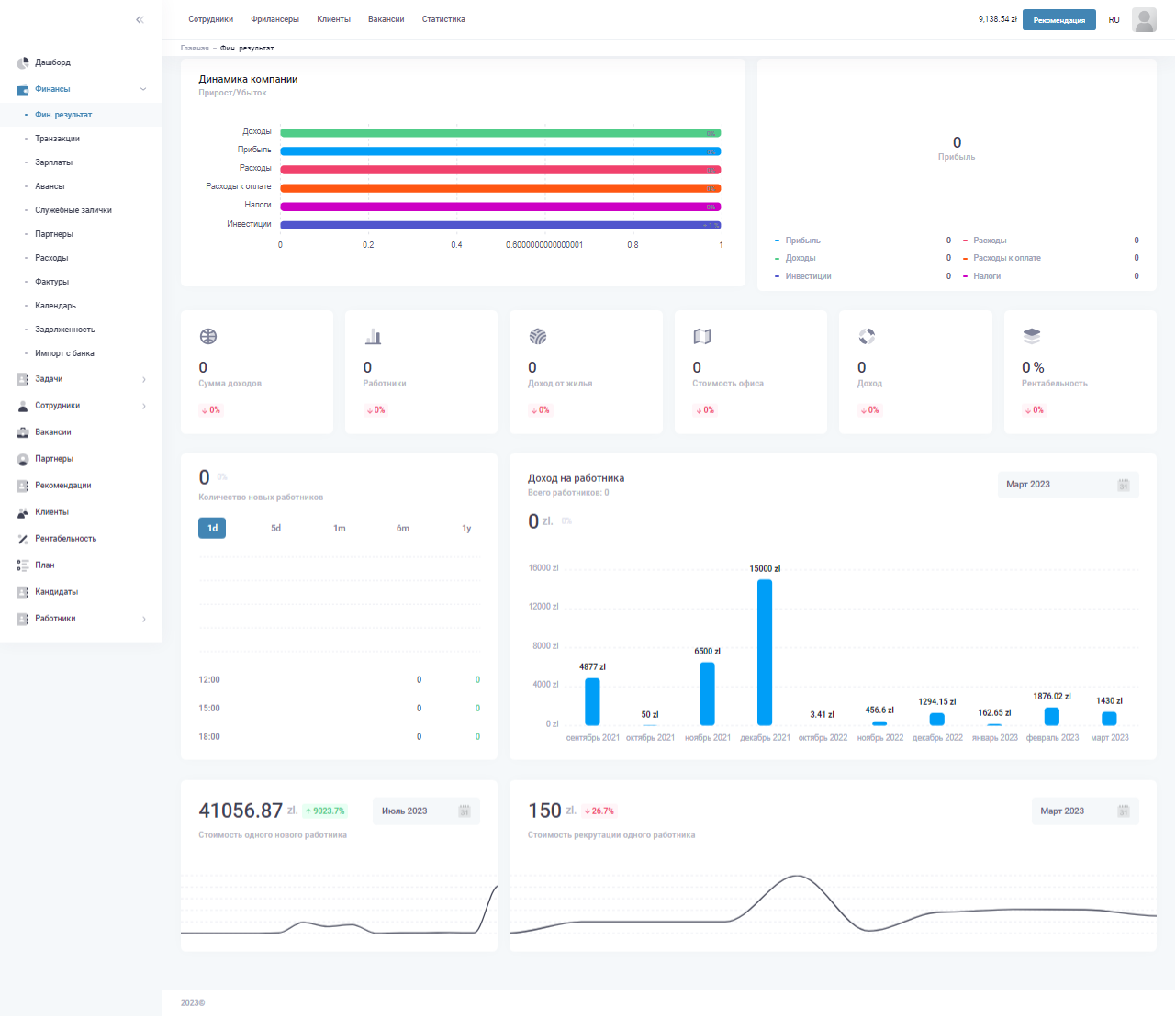Open the RU language selector

1114,20
